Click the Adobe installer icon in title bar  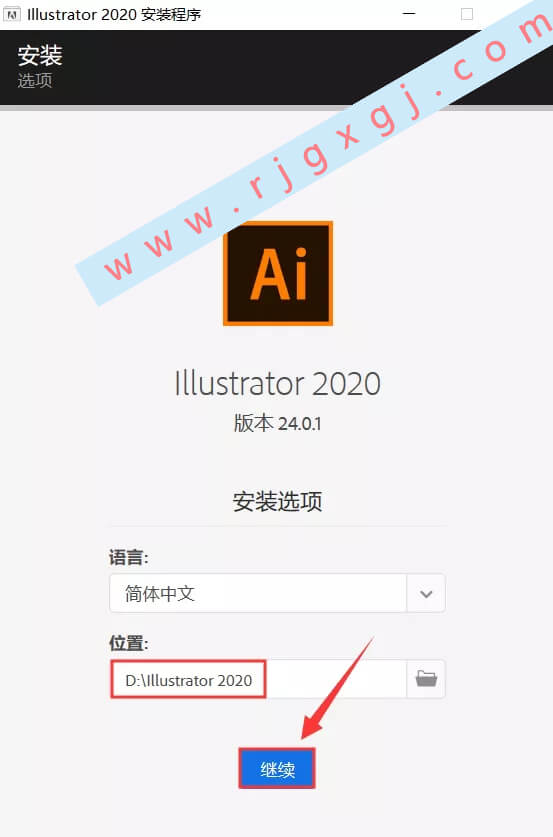pos(12,14)
